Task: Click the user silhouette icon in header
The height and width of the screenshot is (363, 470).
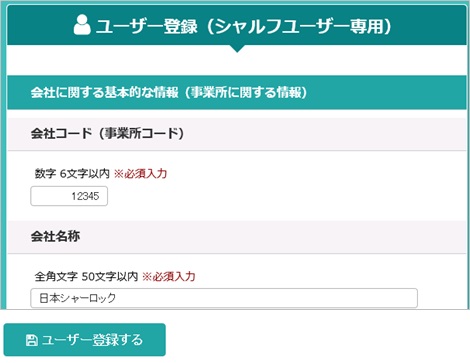Action: (82, 25)
